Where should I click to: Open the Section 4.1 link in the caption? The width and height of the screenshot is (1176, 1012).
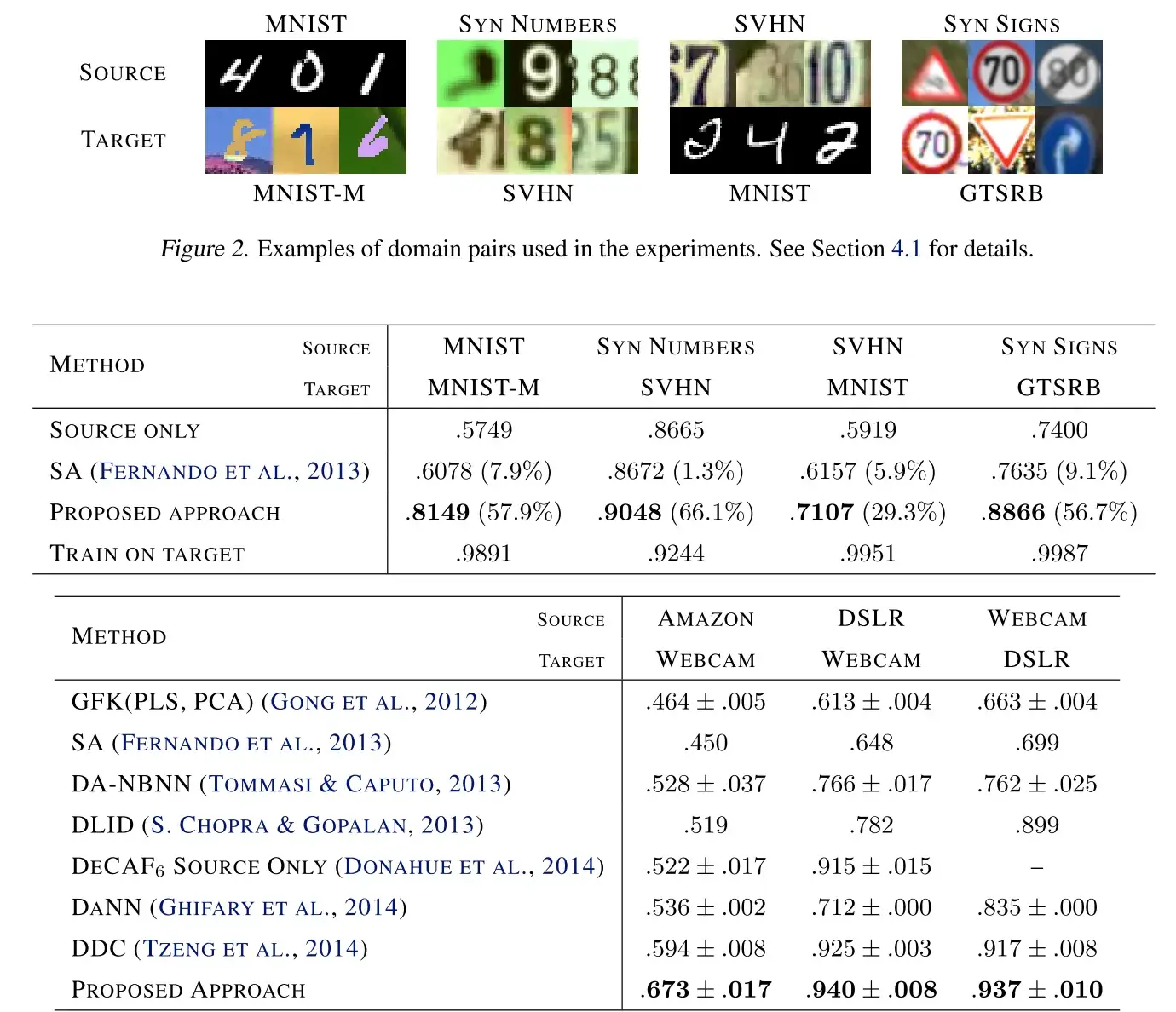[x=905, y=249]
